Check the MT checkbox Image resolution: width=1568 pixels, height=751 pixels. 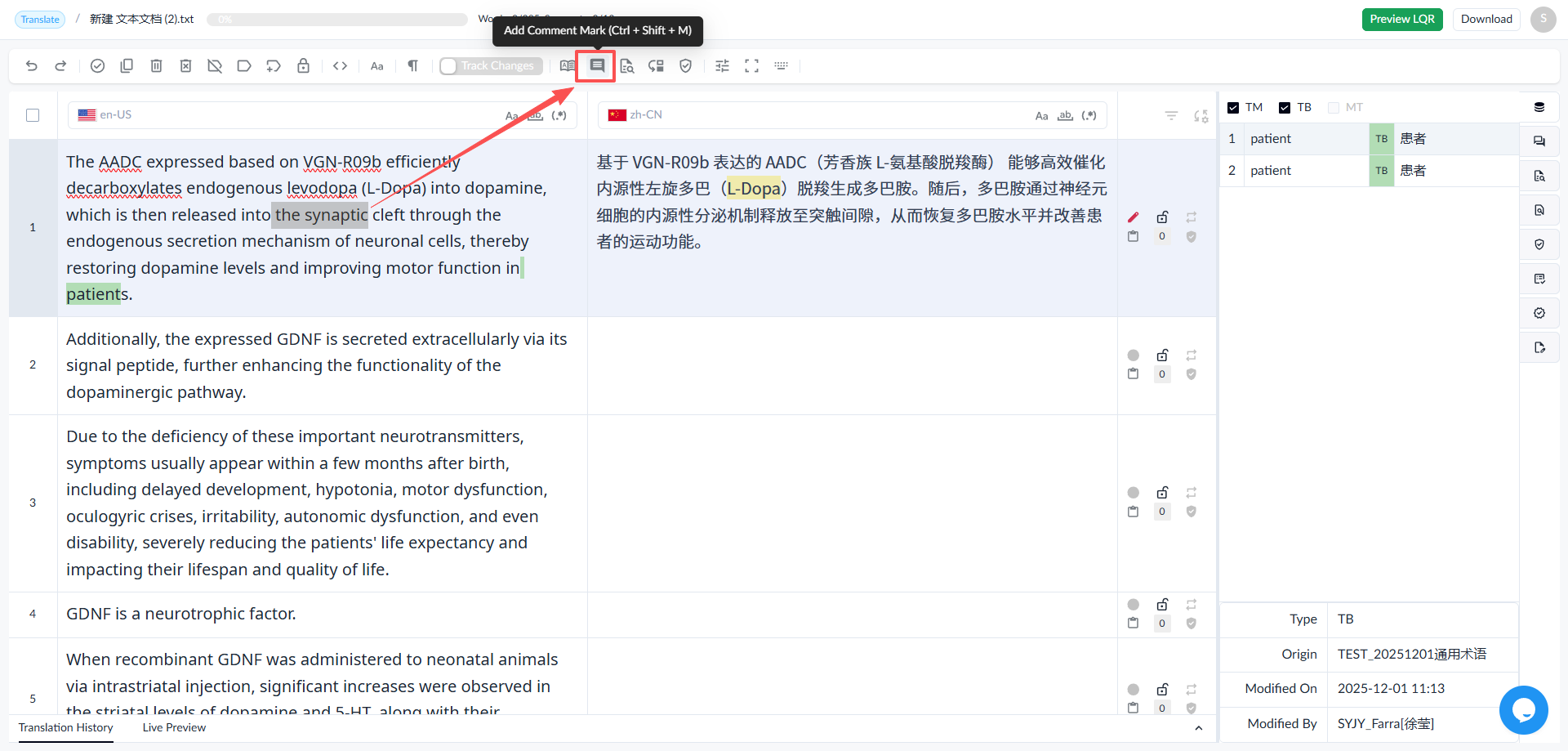[1334, 108]
